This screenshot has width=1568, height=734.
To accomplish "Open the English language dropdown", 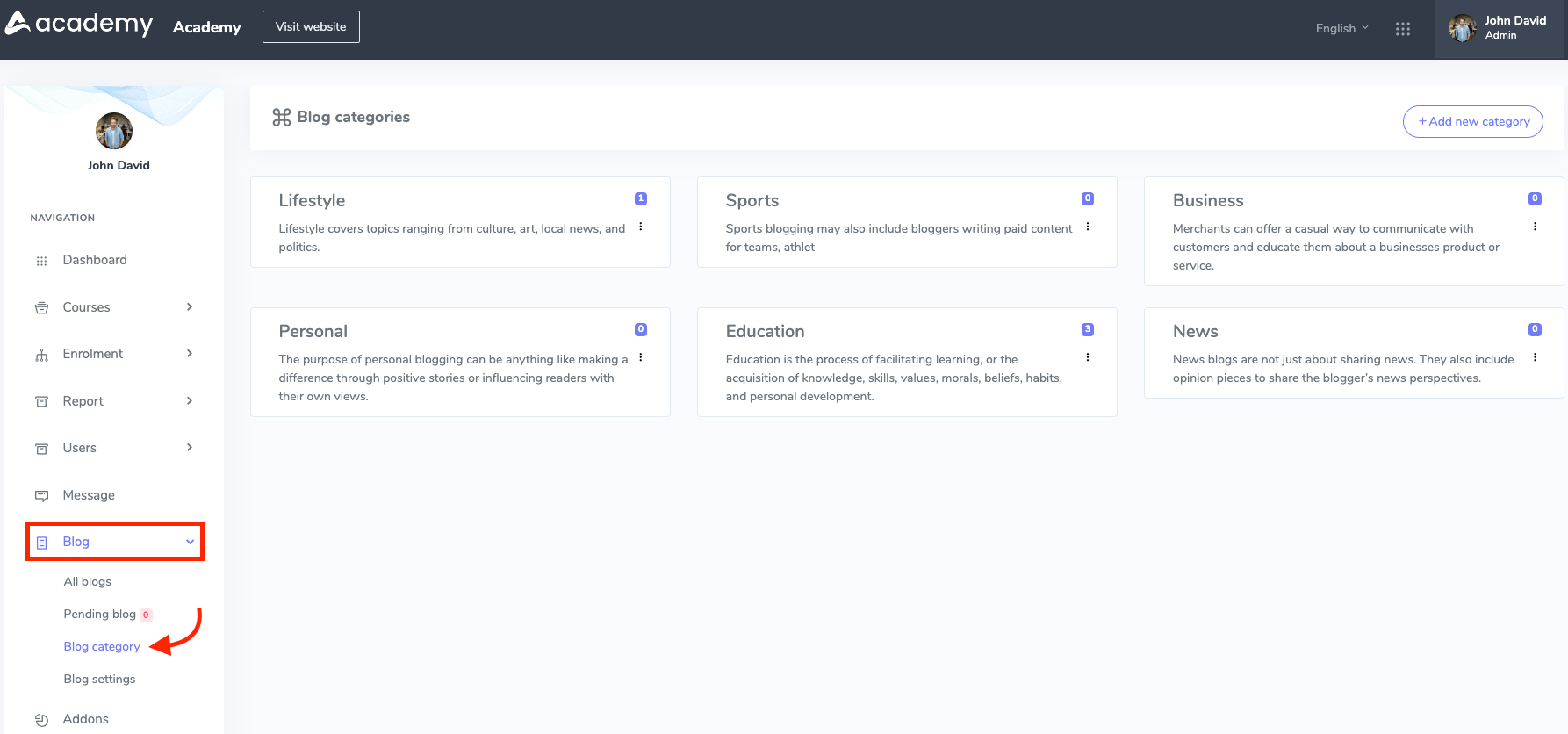I will point(1341,28).
